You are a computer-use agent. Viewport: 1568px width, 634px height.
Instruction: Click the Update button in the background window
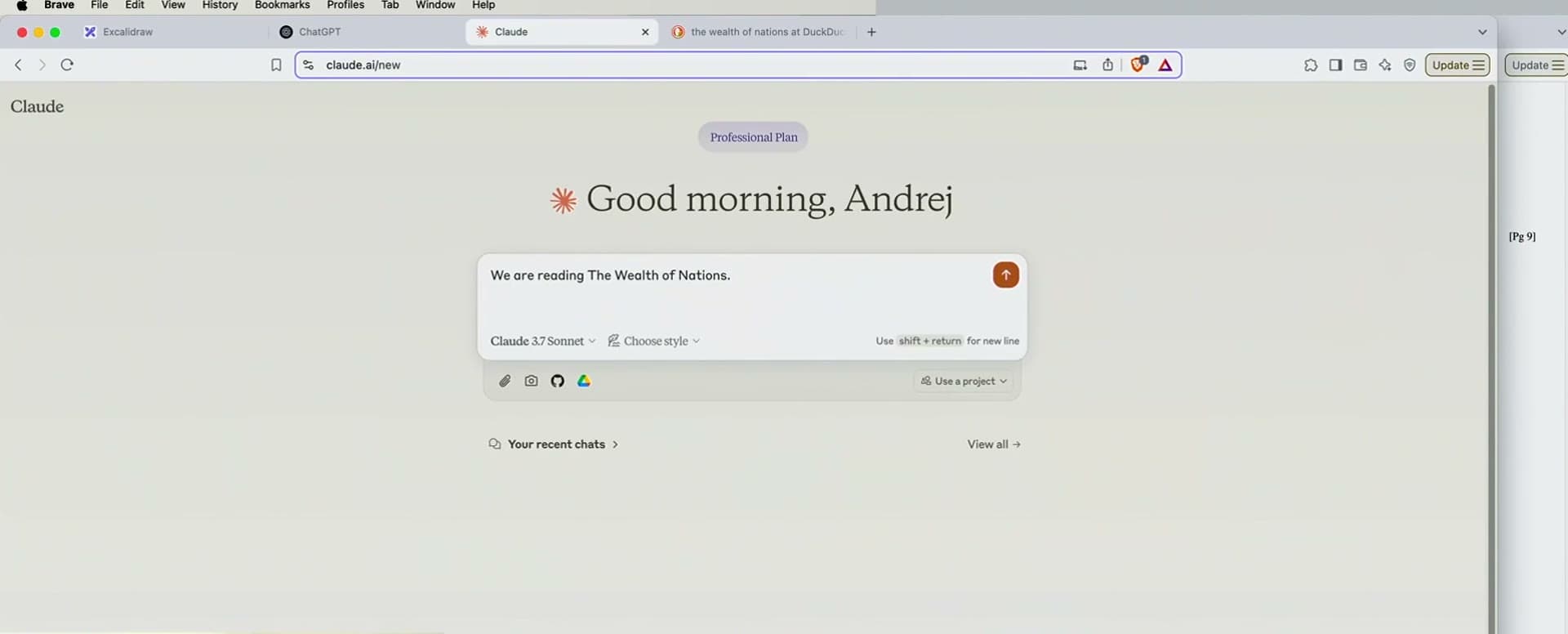pos(1536,65)
